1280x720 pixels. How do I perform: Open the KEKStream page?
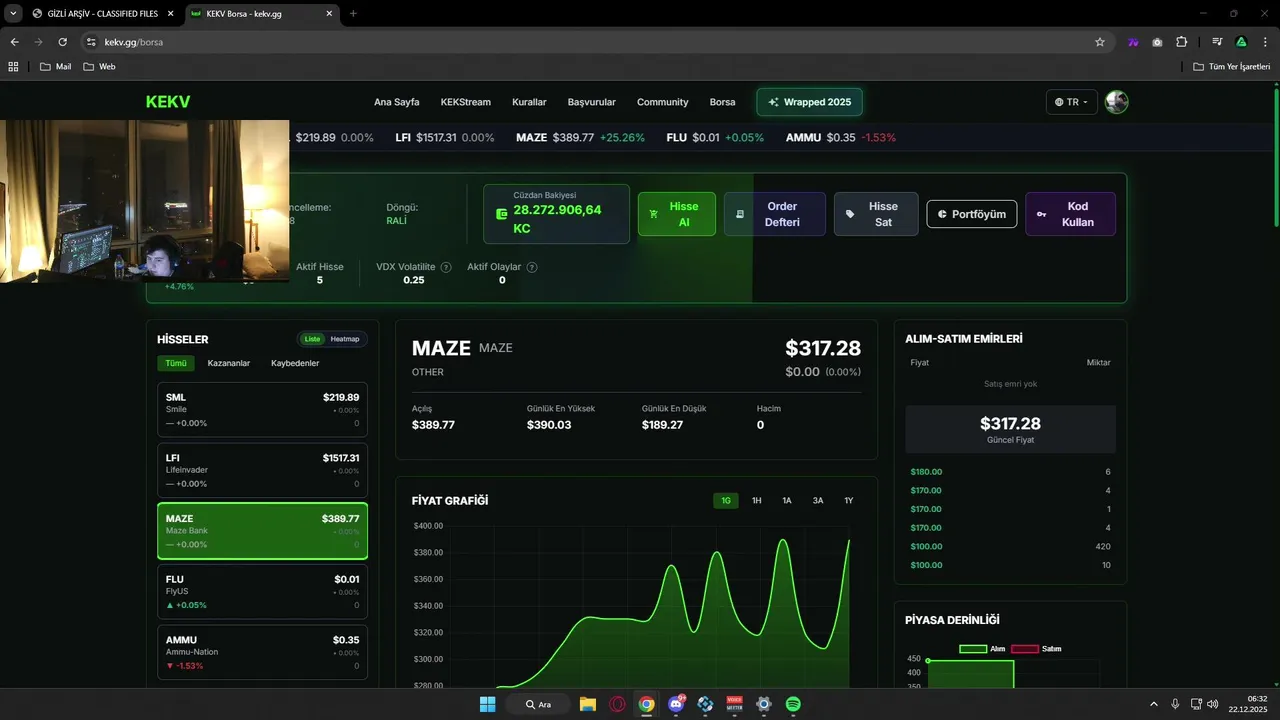coord(466,102)
